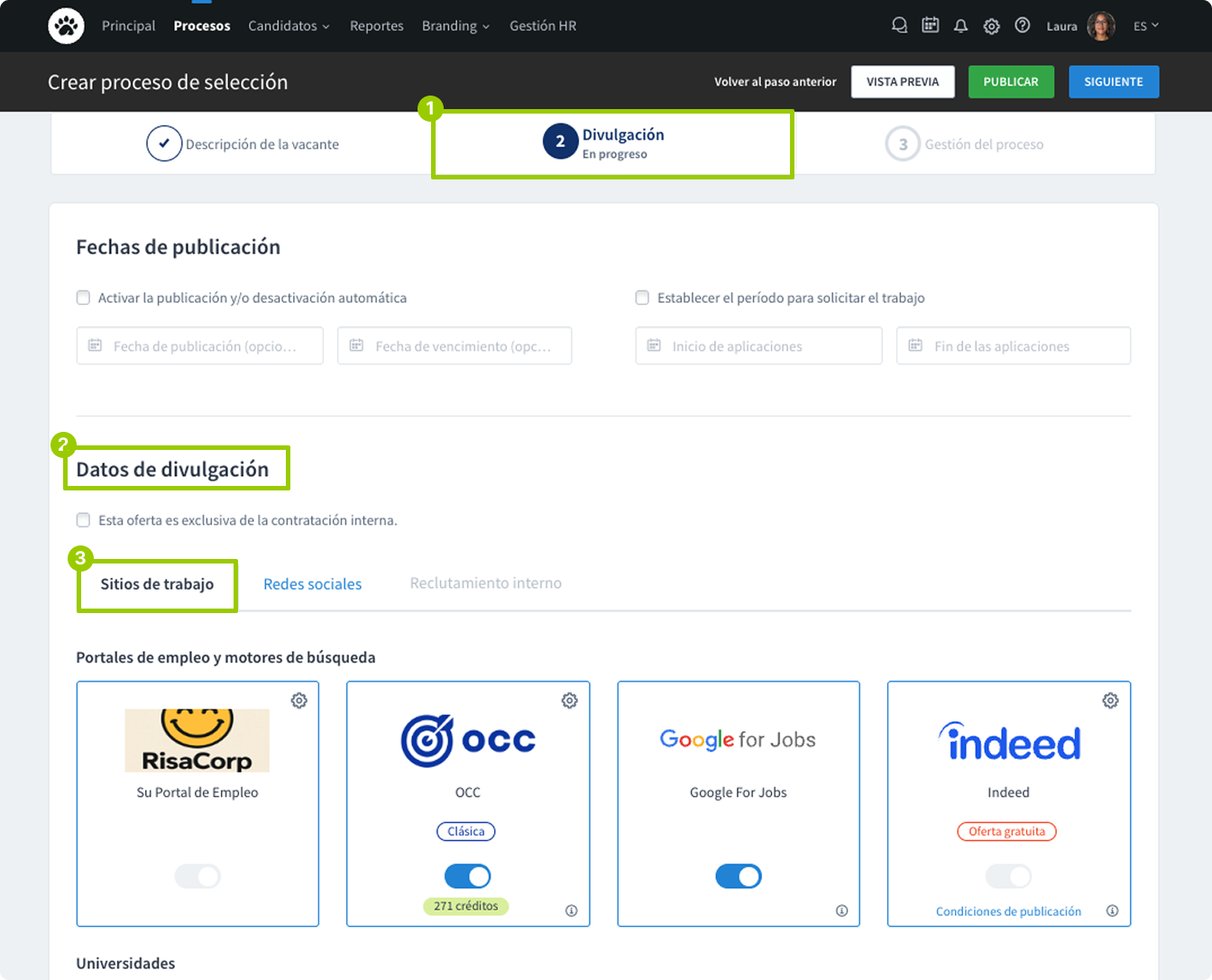Click gear icon on Indeed card
Viewport: 1212px width, 980px height.
1110,701
